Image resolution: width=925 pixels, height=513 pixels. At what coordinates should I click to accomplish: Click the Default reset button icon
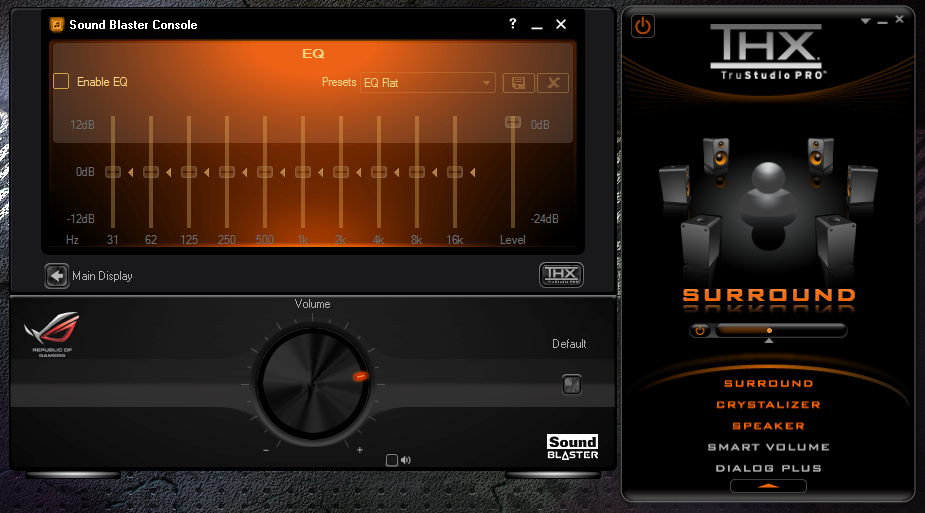coord(572,385)
